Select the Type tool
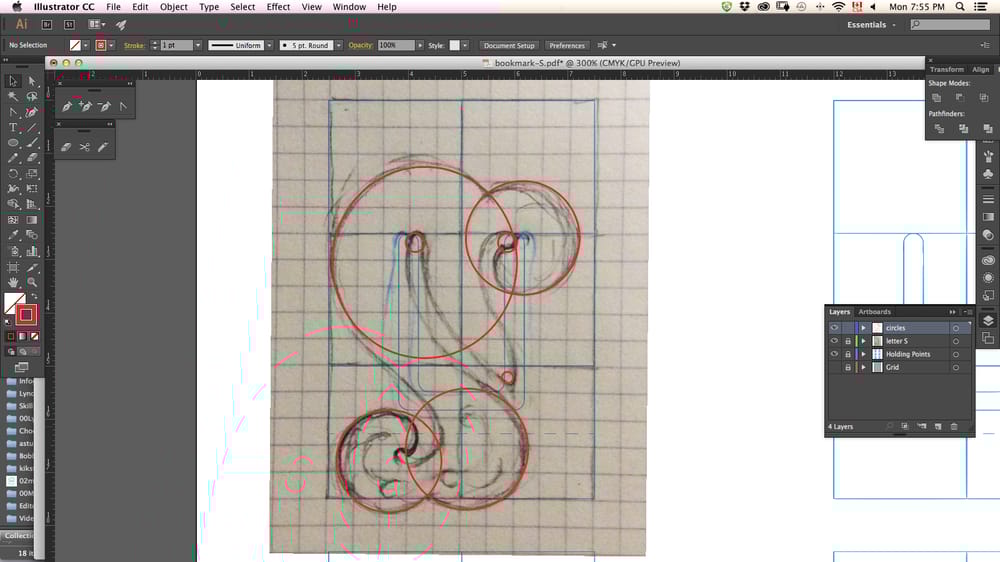 point(13,128)
